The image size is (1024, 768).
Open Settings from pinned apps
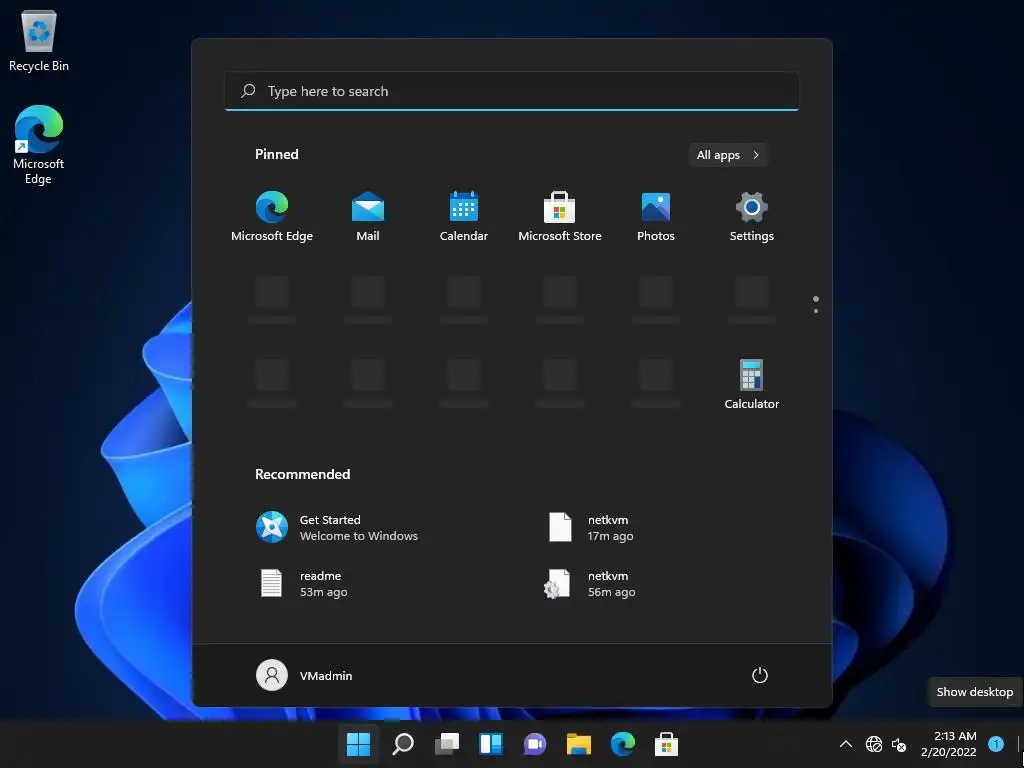(752, 216)
